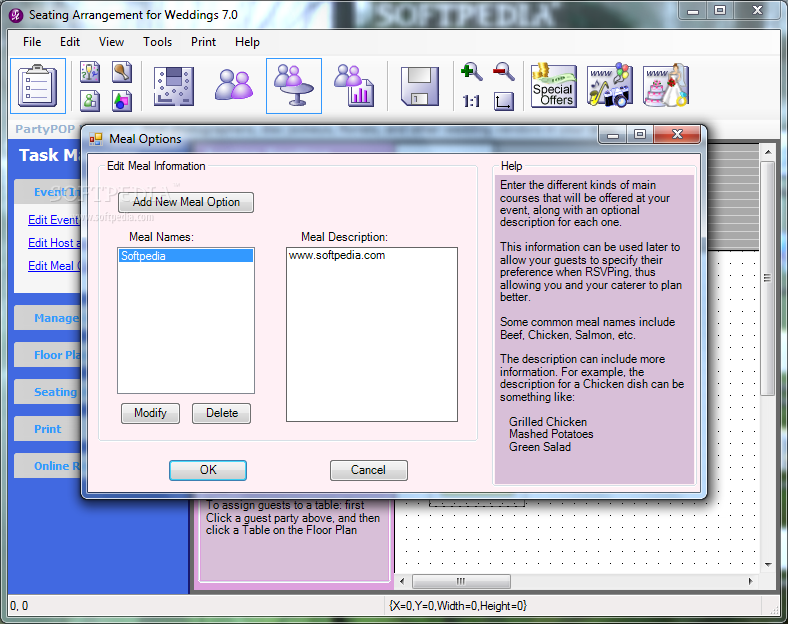Expand the Print sidebar section

pos(48,429)
